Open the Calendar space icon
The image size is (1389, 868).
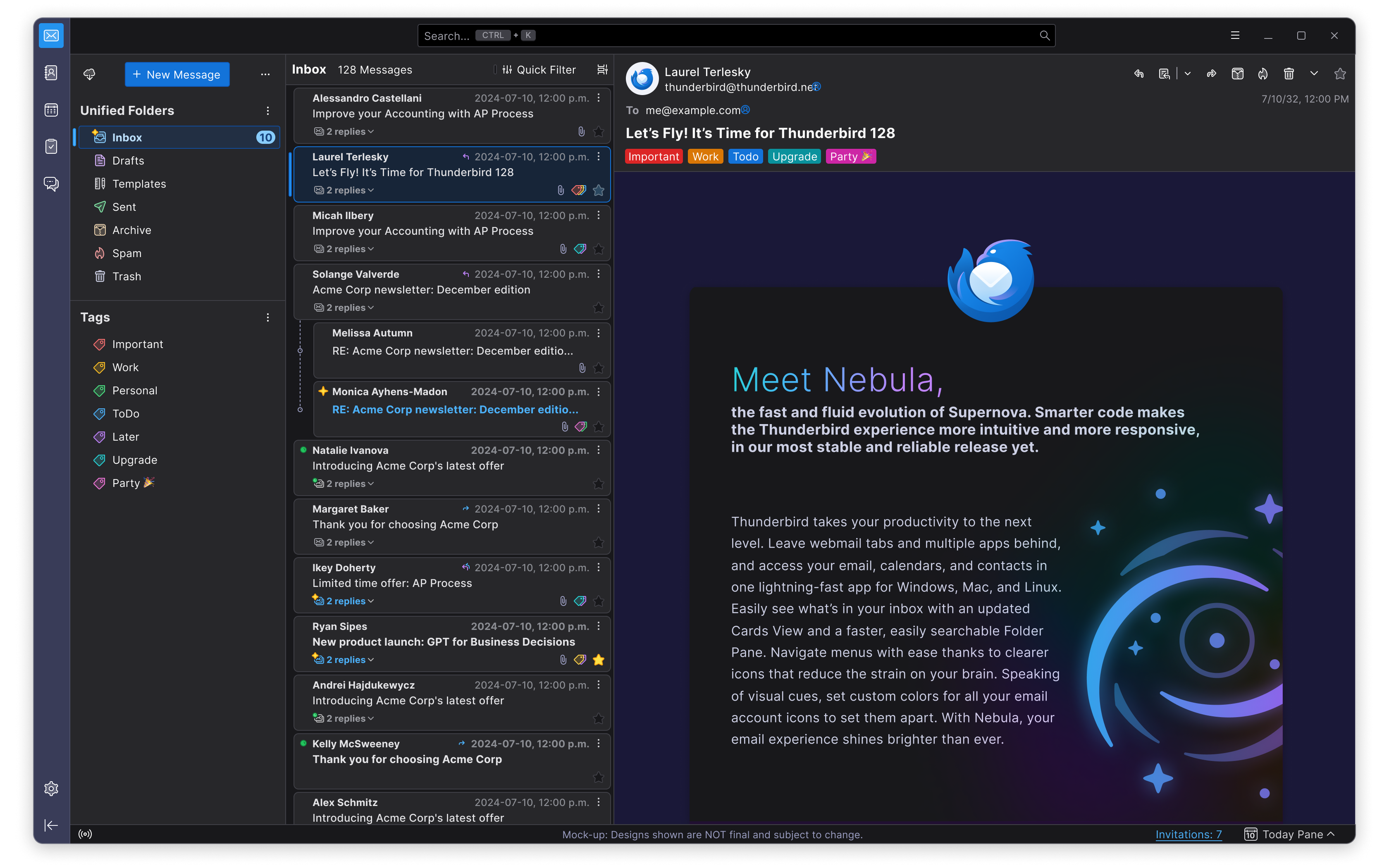pyautogui.click(x=51, y=110)
